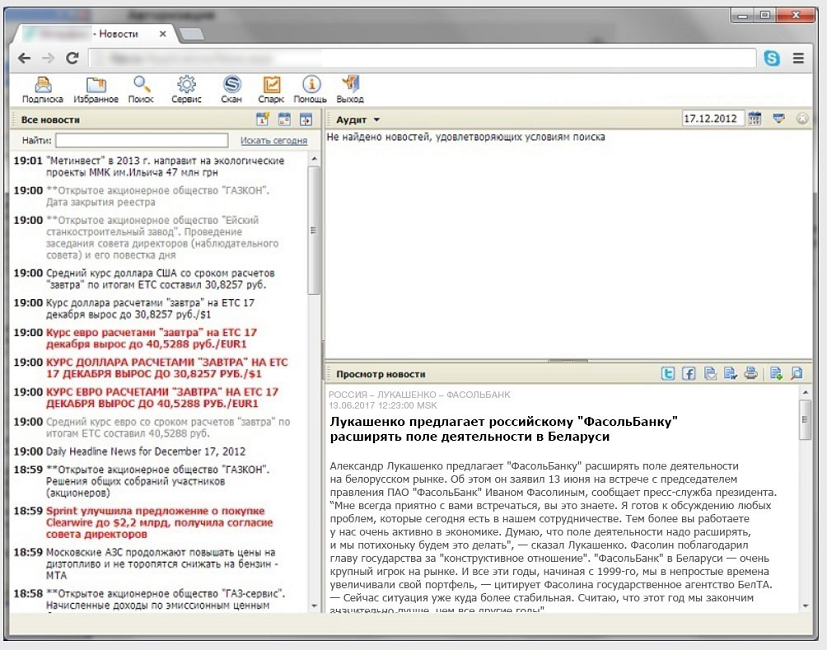Open Skype extension icon in browser

772,58
